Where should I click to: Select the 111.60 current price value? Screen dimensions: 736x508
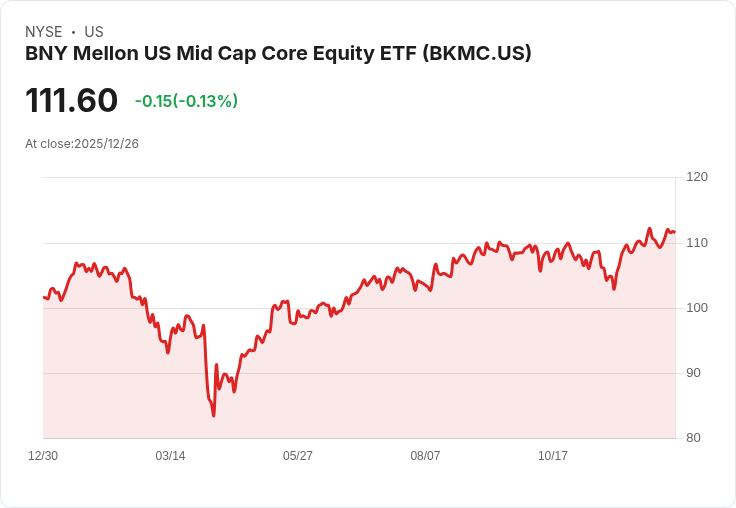coord(71,100)
